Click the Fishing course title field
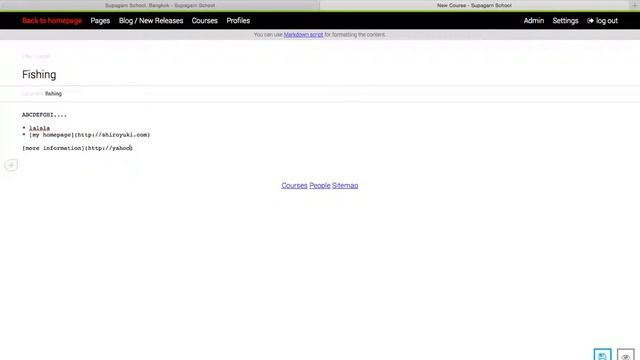 pos(39,74)
